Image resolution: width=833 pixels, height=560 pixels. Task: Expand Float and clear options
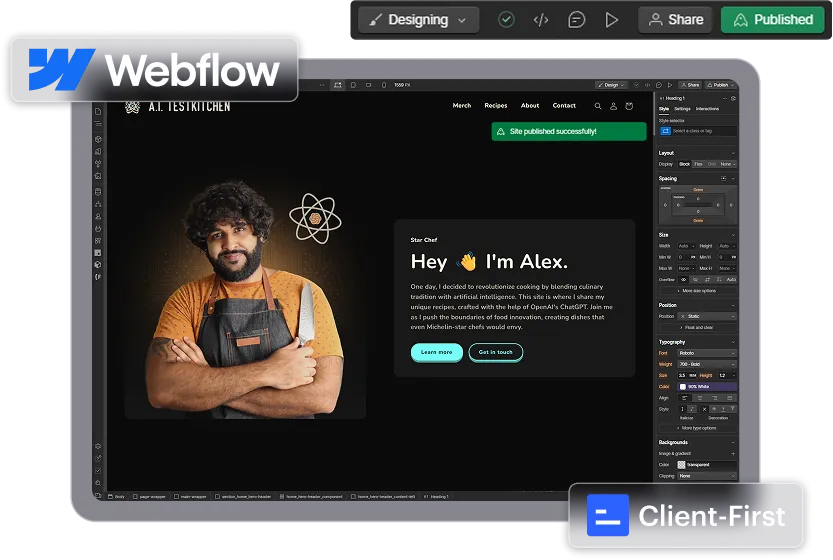(698, 328)
